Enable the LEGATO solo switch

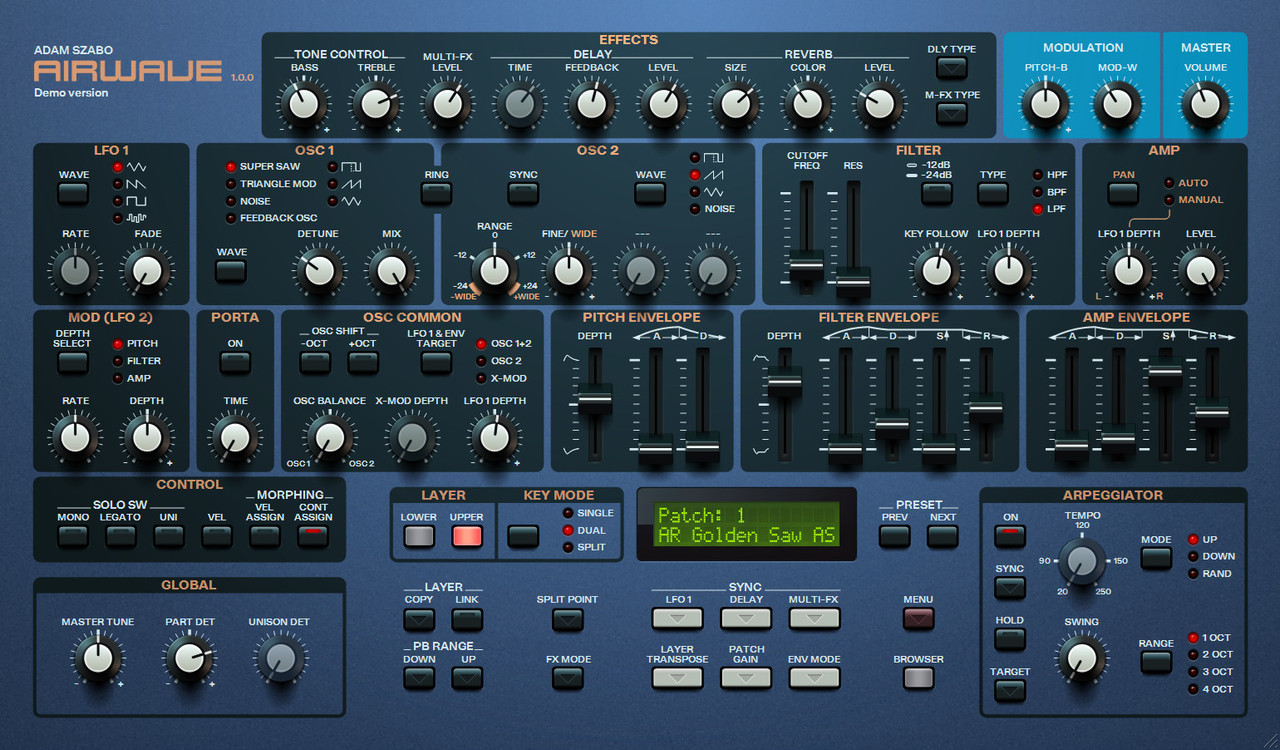coord(121,536)
